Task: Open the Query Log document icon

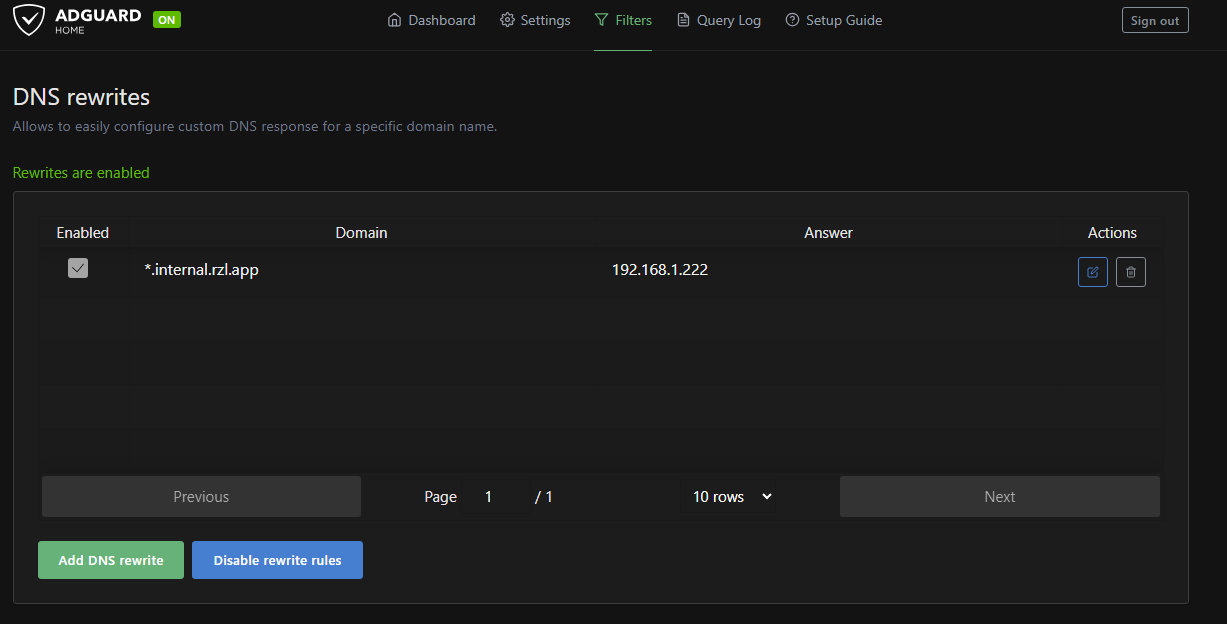Action: 682,20
